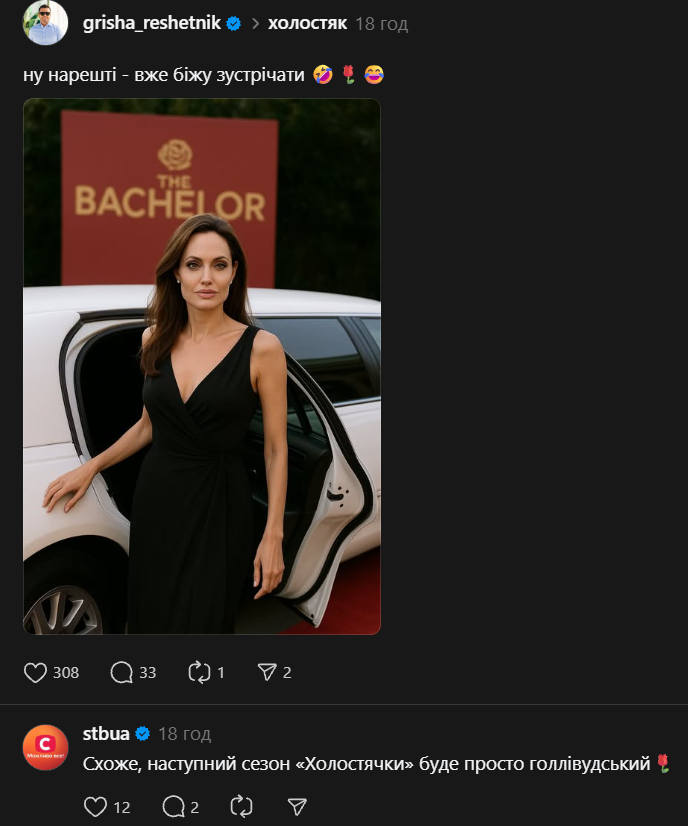Open the stbua reply's 18 год timestamp

[x=184, y=735]
